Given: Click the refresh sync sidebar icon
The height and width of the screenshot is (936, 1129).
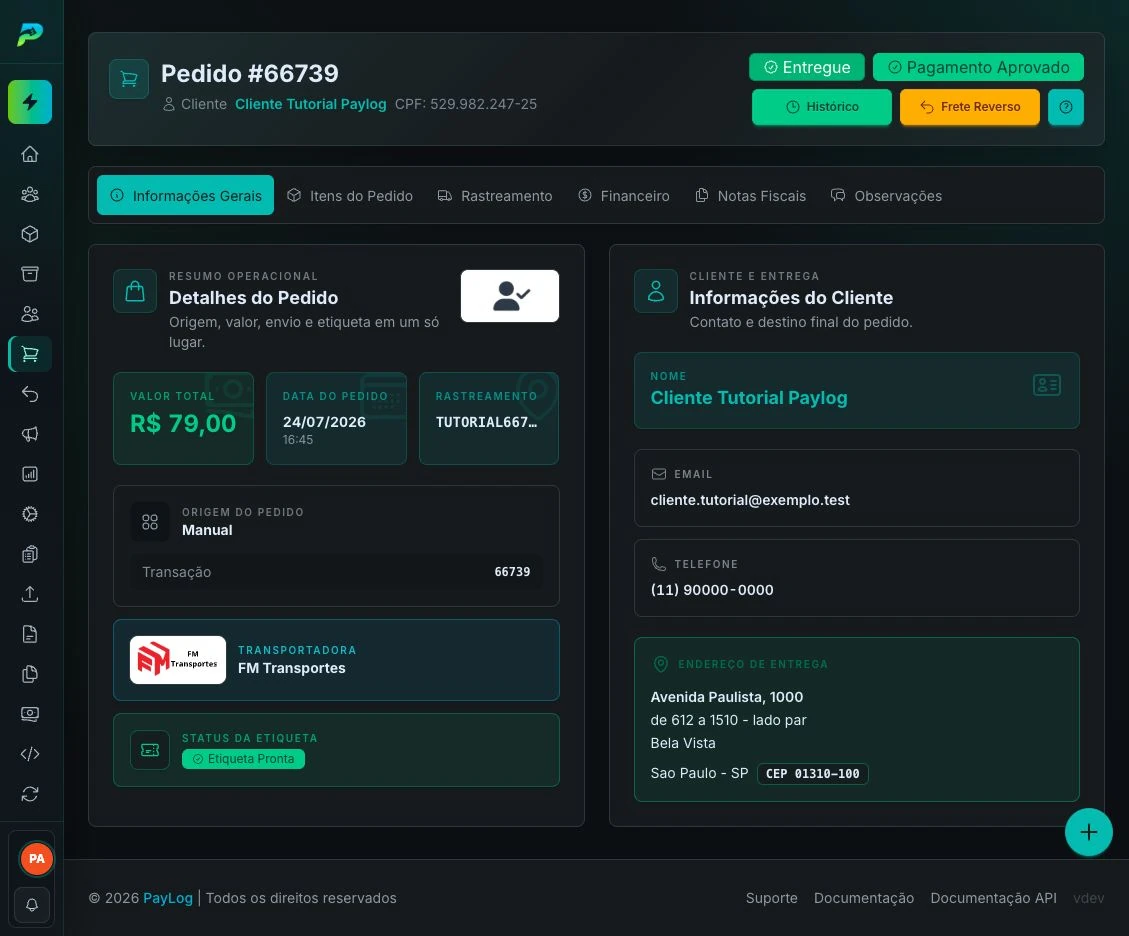Looking at the screenshot, I should 30,794.
